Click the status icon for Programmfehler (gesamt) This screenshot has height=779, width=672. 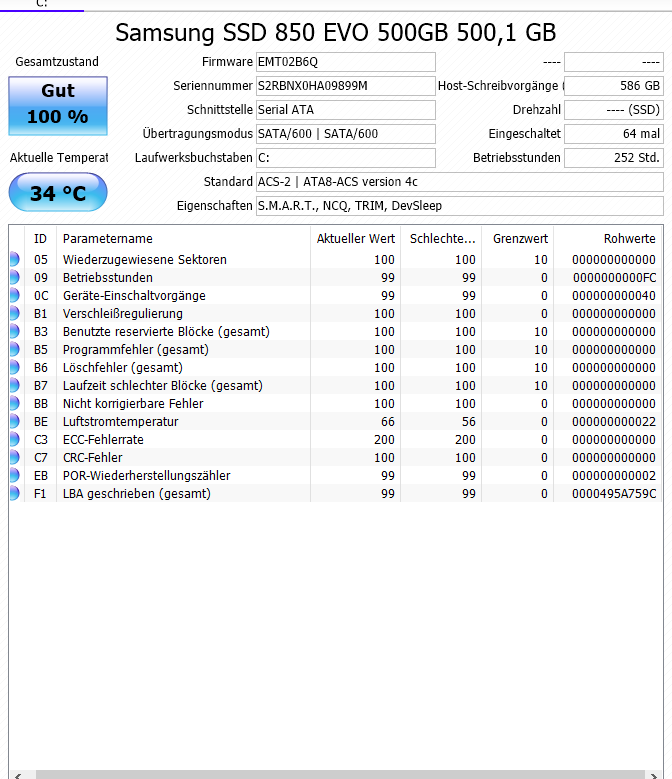point(14,349)
